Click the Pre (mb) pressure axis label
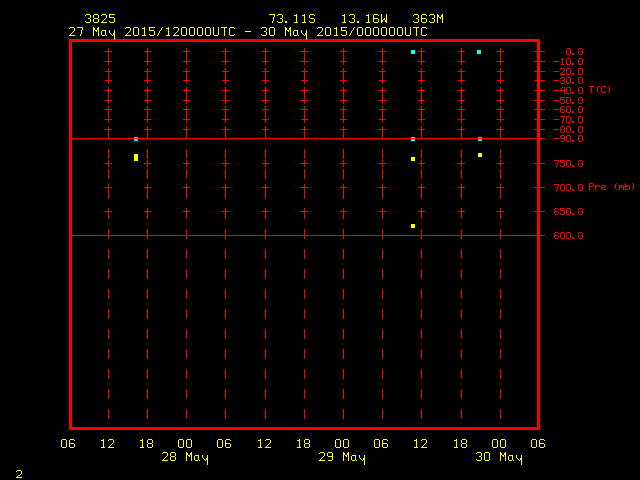Screen dimensions: 640x480 (611, 187)
